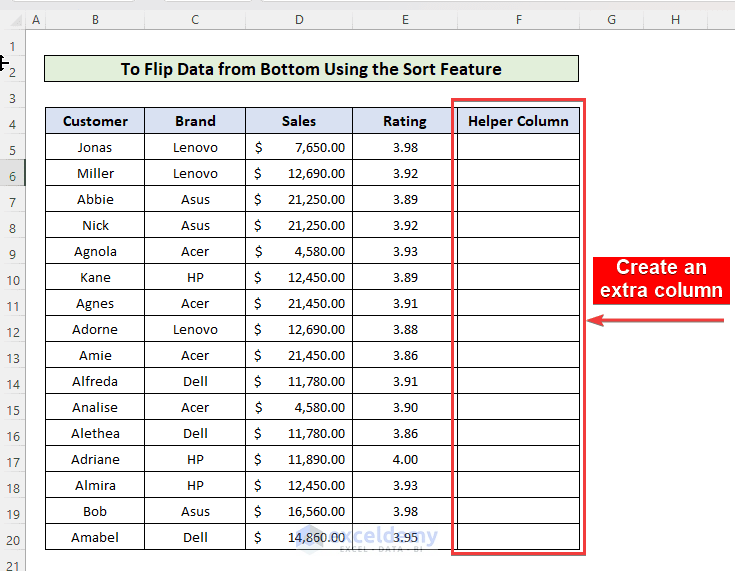Select column D header
Screen dimensions: 735x571
pos(299,20)
